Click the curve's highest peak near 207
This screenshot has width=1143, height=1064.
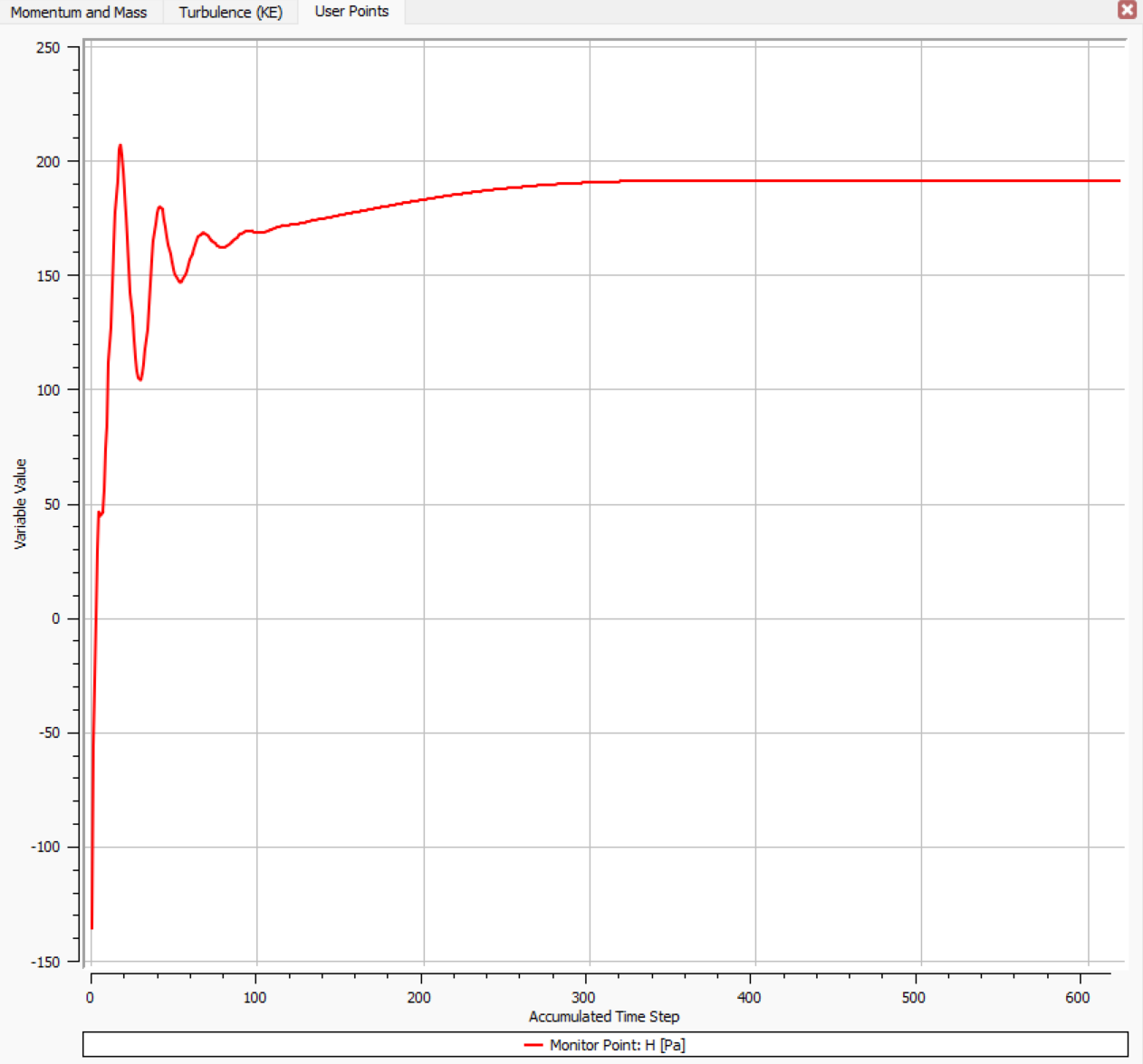[x=120, y=146]
